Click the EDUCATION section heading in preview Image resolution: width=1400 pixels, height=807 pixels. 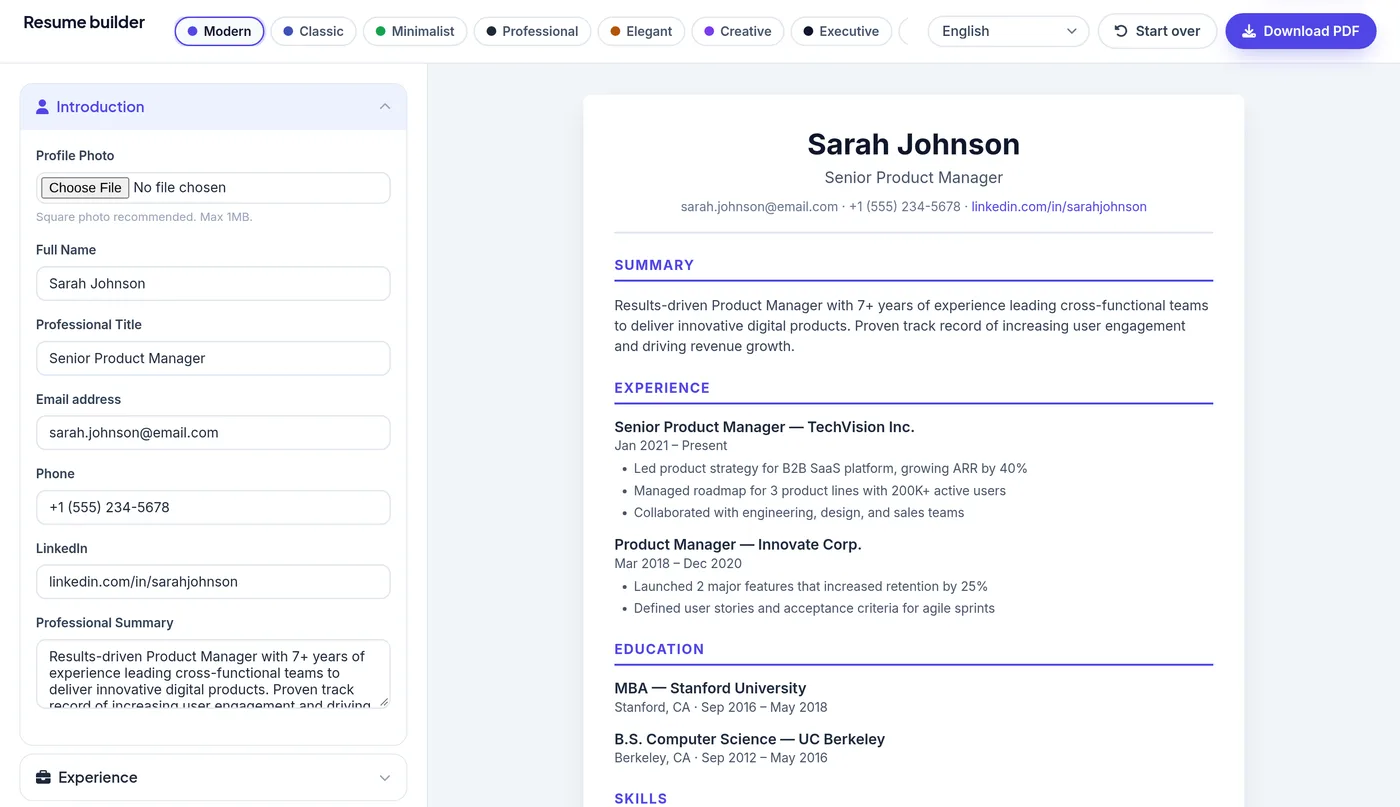[659, 649]
